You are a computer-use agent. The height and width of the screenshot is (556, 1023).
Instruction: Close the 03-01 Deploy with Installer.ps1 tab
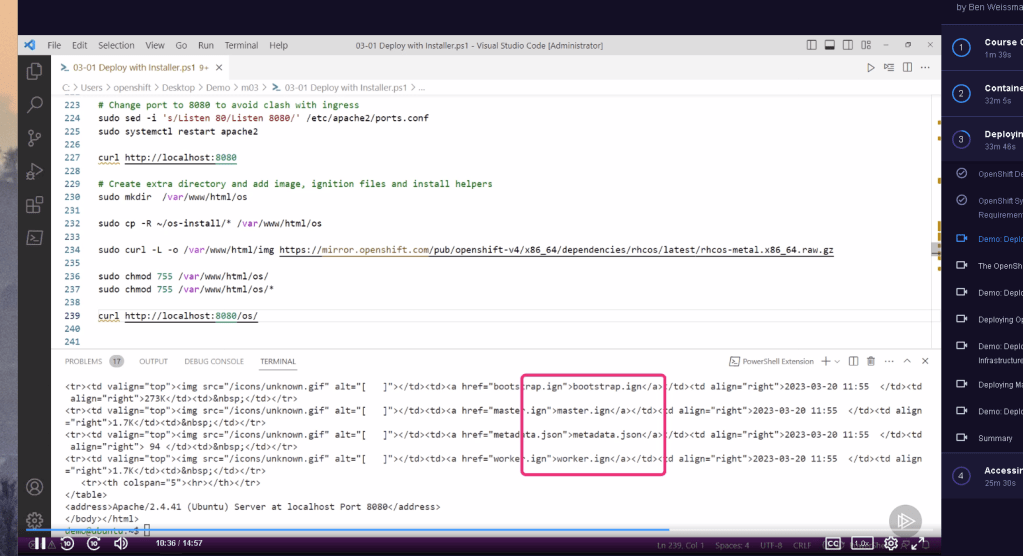coord(219,67)
